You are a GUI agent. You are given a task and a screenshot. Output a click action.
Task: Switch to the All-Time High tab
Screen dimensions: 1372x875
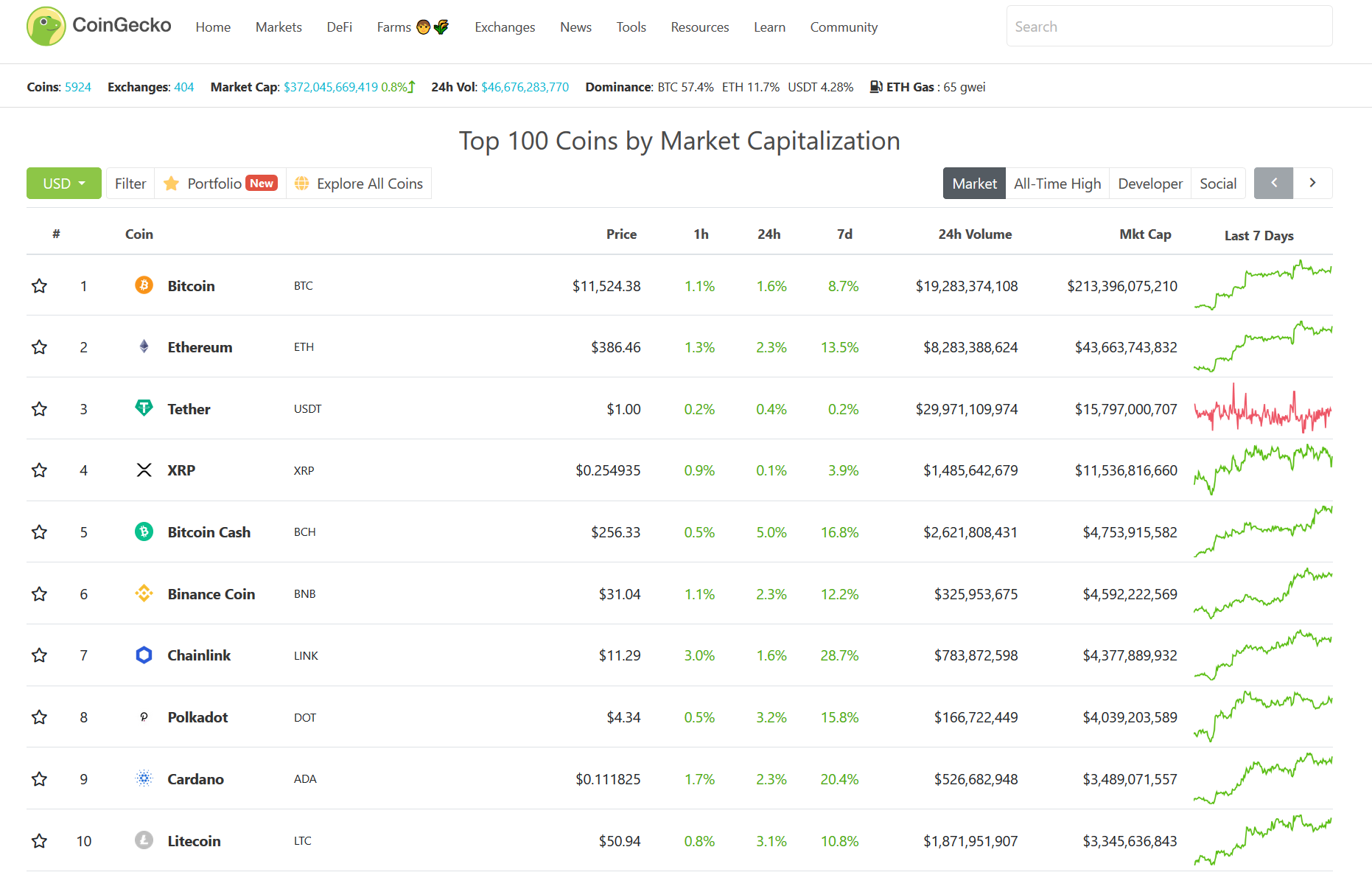point(1057,184)
